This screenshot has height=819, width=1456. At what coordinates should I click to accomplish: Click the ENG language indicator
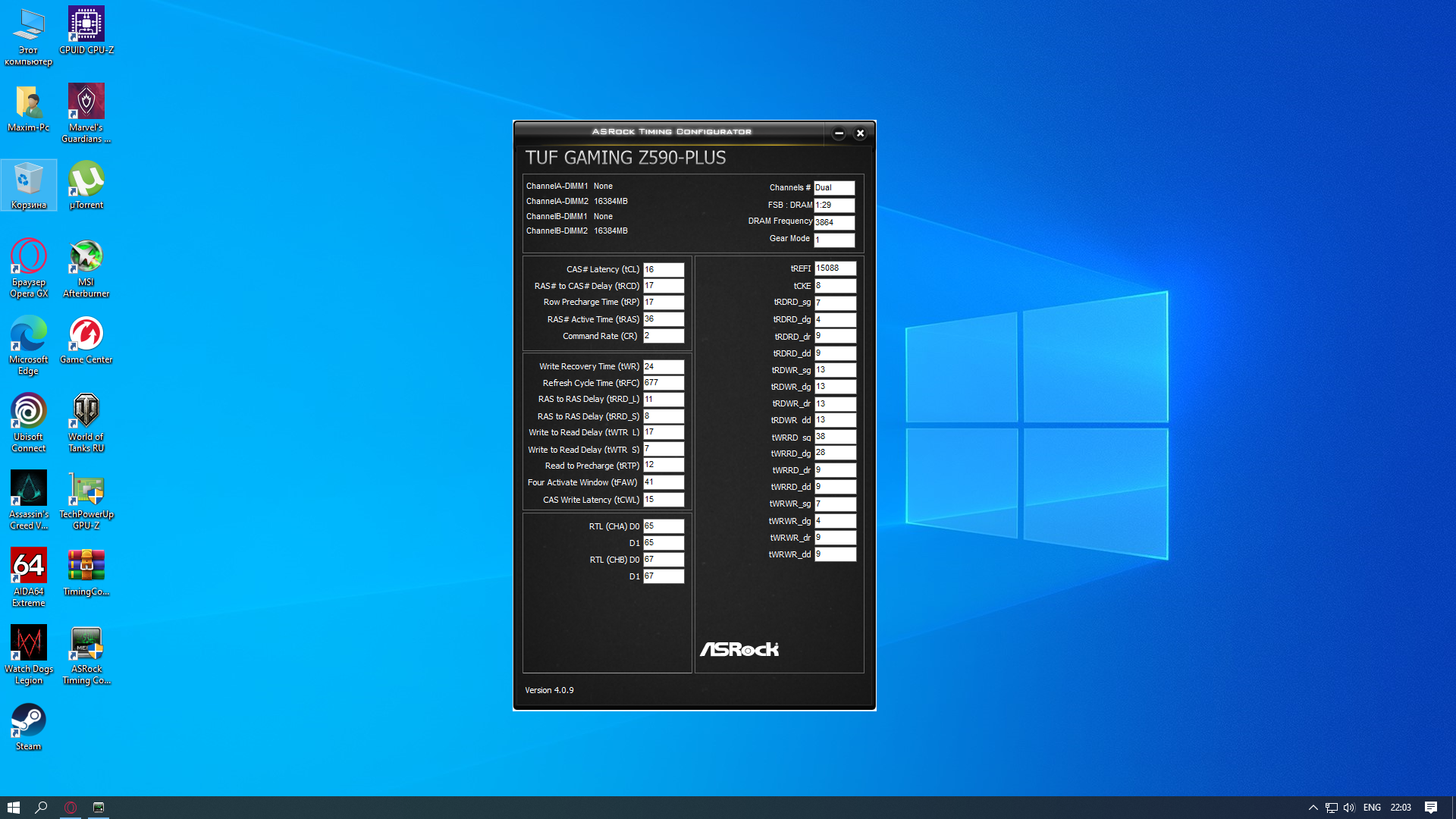1371,808
